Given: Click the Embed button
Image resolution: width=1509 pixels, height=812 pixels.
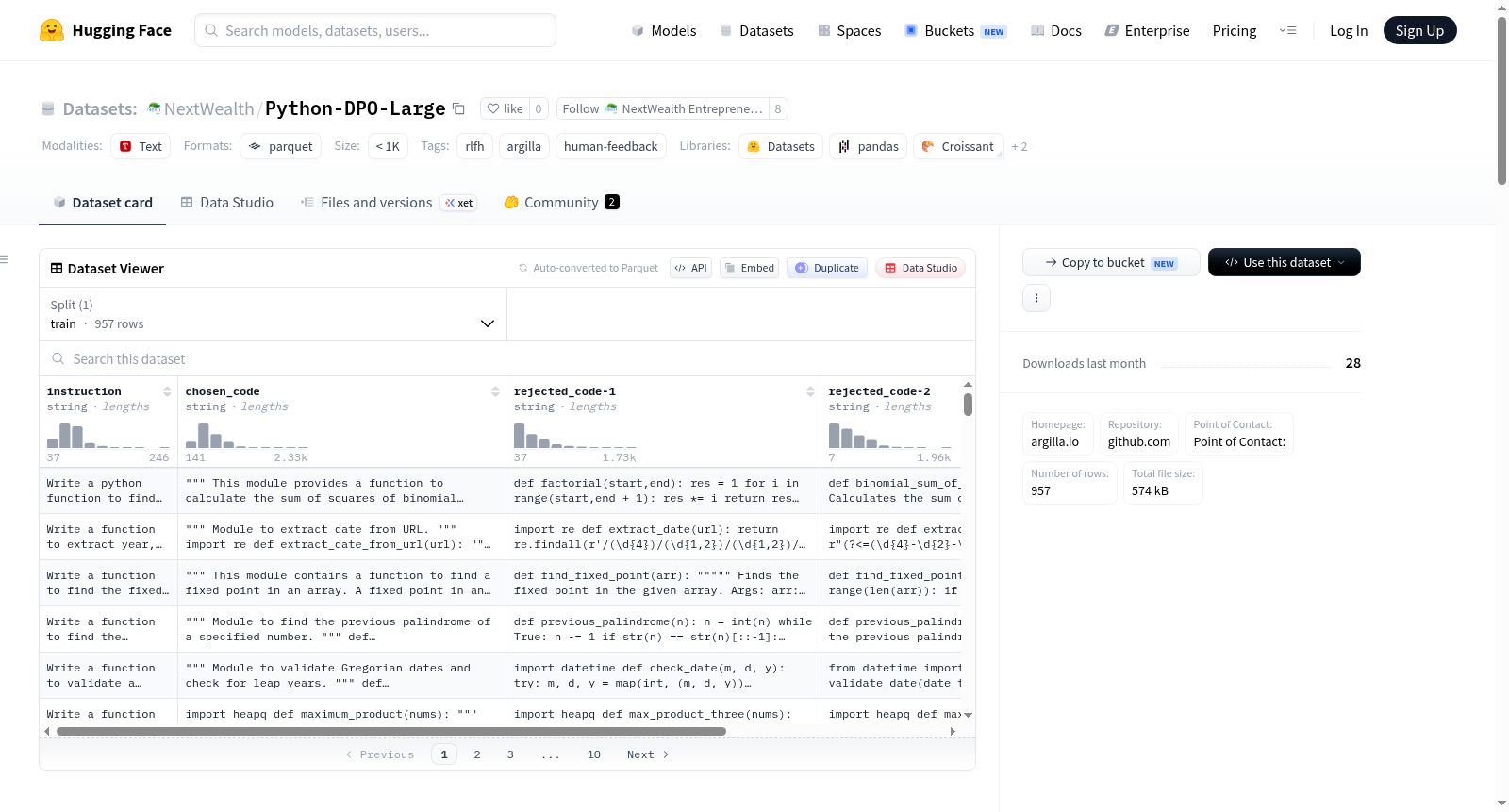Looking at the screenshot, I should pos(750,268).
